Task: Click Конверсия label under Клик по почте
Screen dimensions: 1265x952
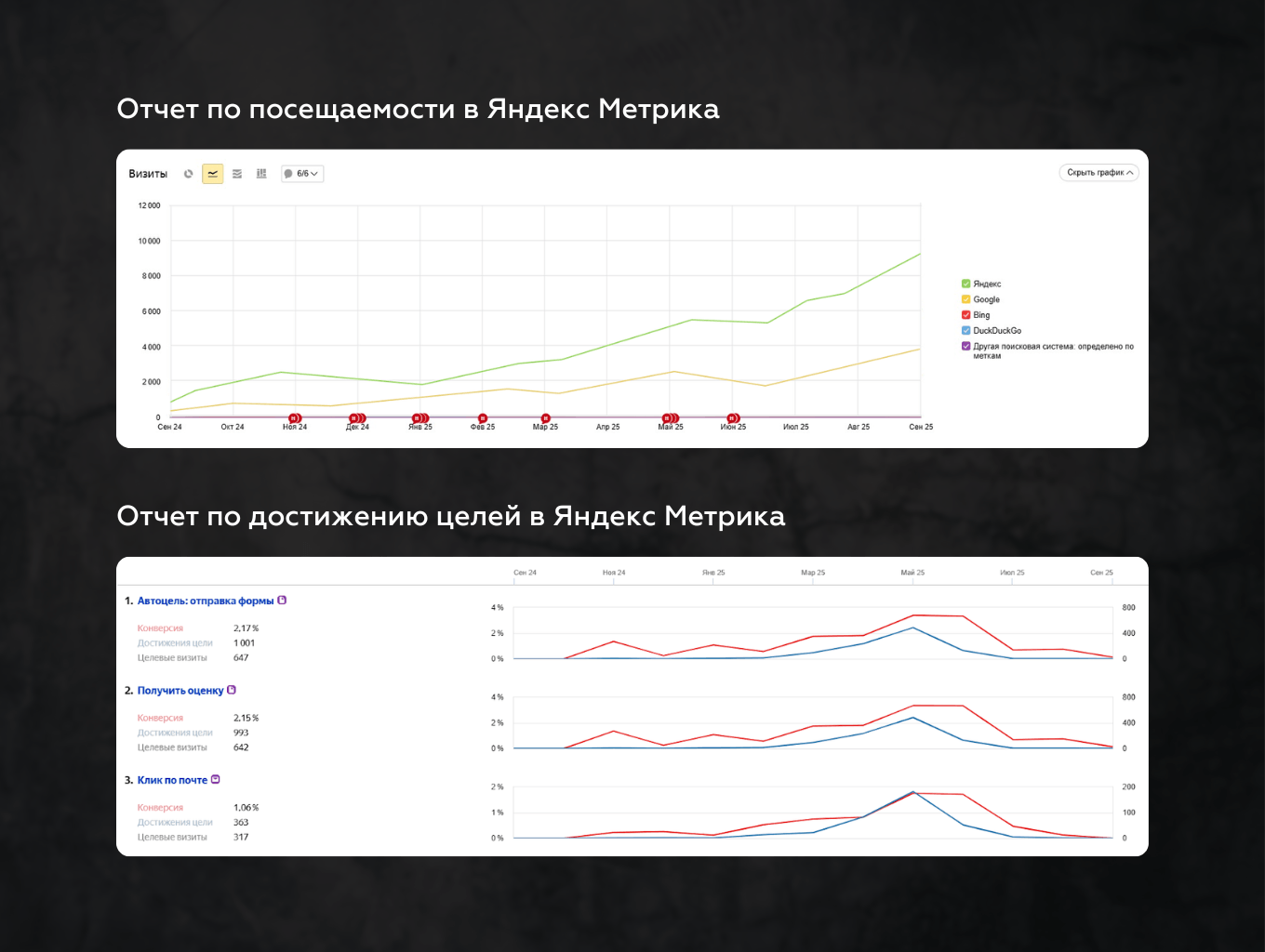Action: coord(160,808)
